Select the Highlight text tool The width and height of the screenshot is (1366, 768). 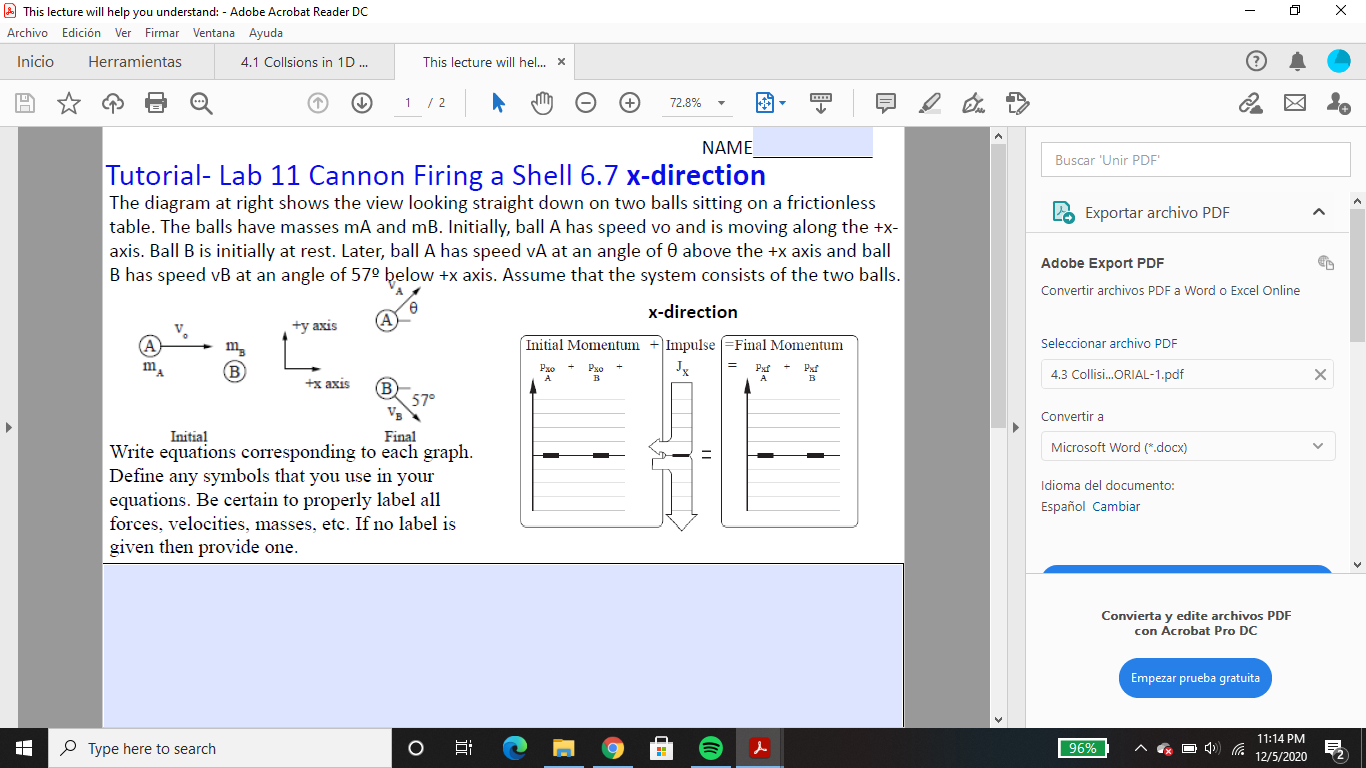(928, 103)
